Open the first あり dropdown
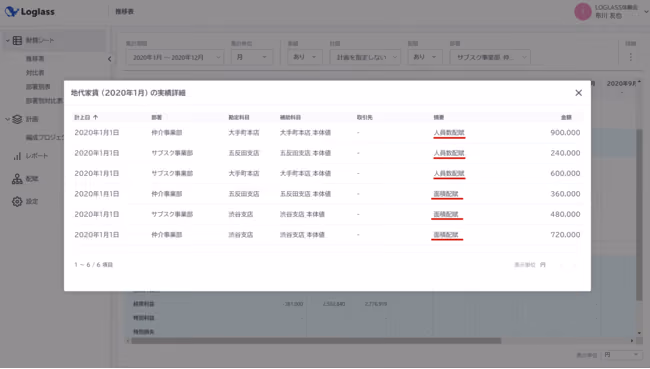This screenshot has width=650, height=369. pyautogui.click(x=305, y=57)
